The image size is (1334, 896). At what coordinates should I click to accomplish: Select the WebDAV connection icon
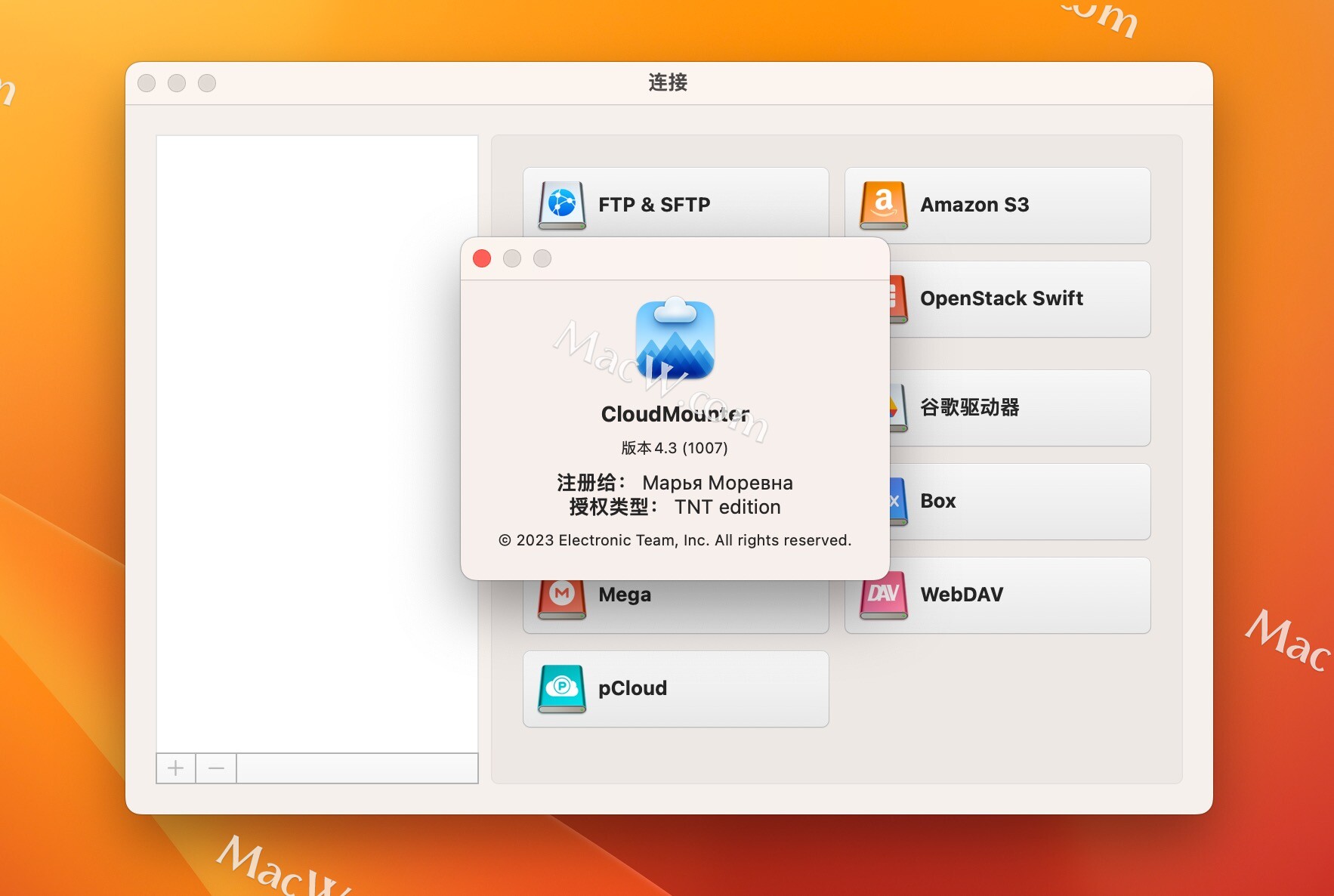click(x=882, y=595)
